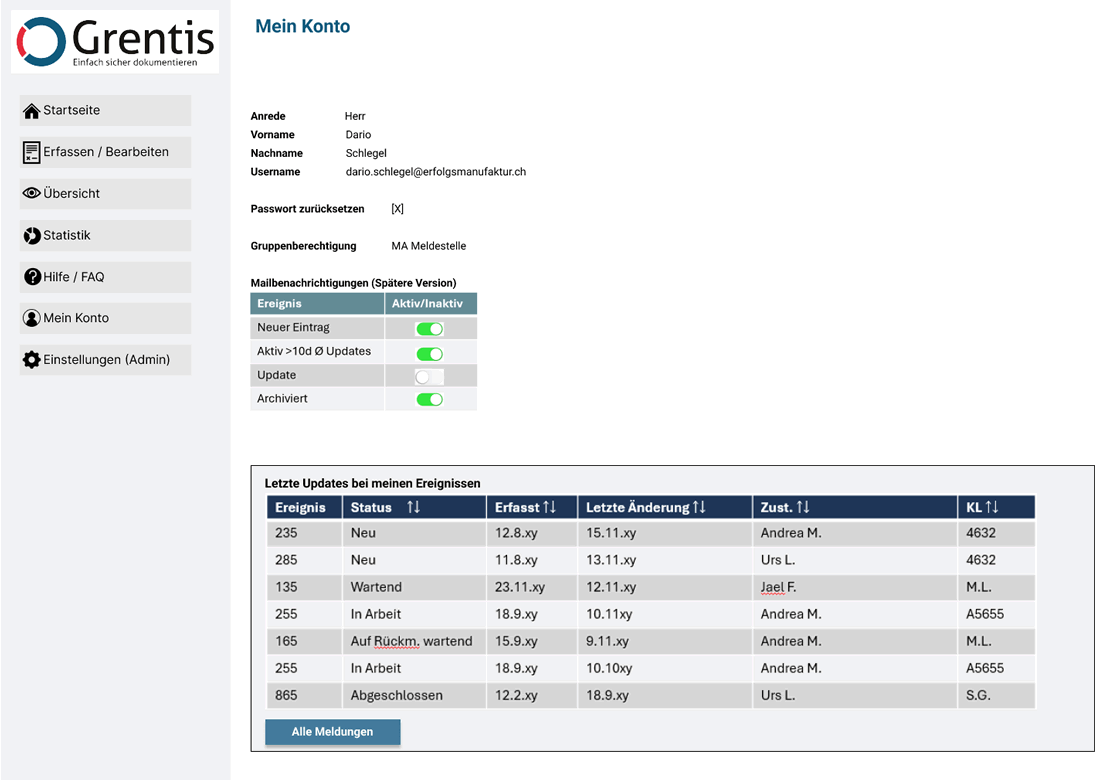Click the Alle Meldungen button

tap(332, 732)
